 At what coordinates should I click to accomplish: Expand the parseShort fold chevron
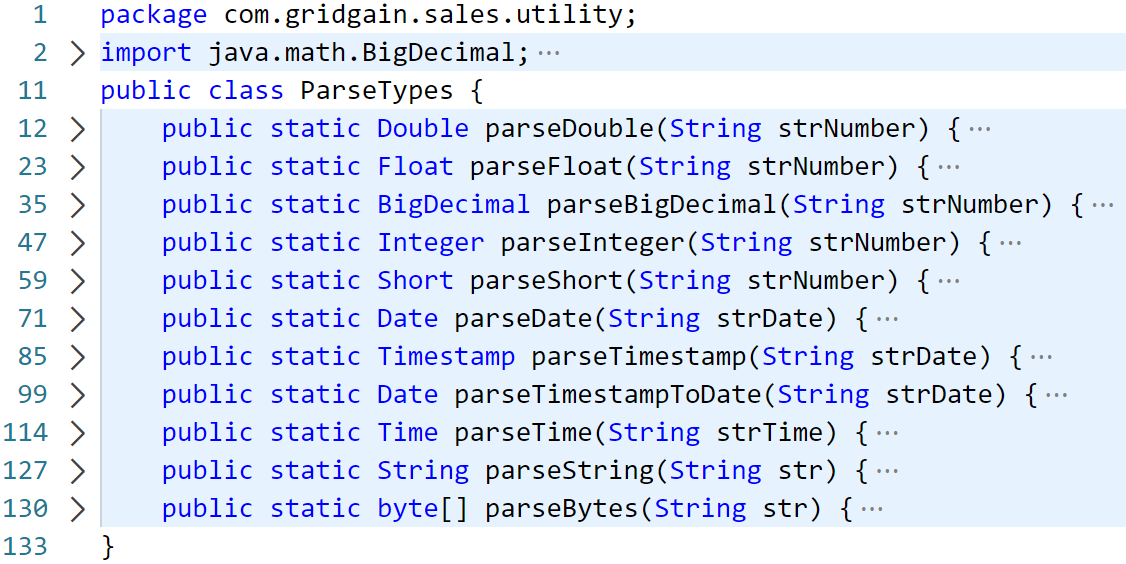78,282
